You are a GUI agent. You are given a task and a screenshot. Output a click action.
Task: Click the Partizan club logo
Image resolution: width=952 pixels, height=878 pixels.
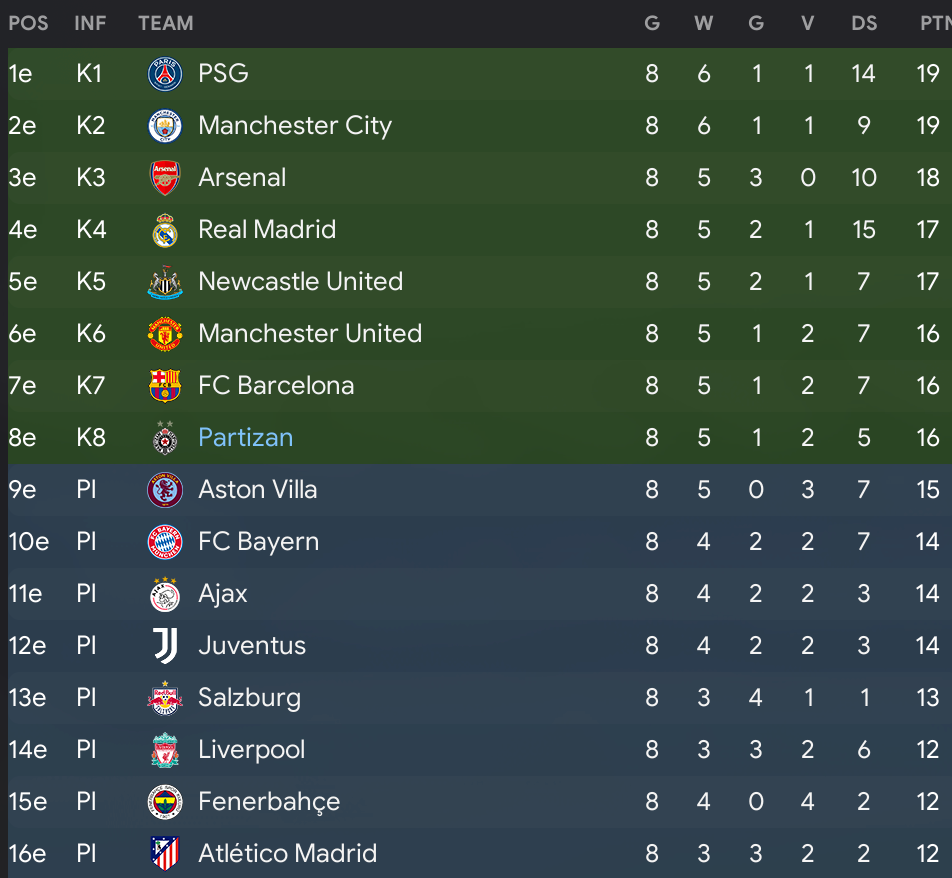[x=165, y=438]
